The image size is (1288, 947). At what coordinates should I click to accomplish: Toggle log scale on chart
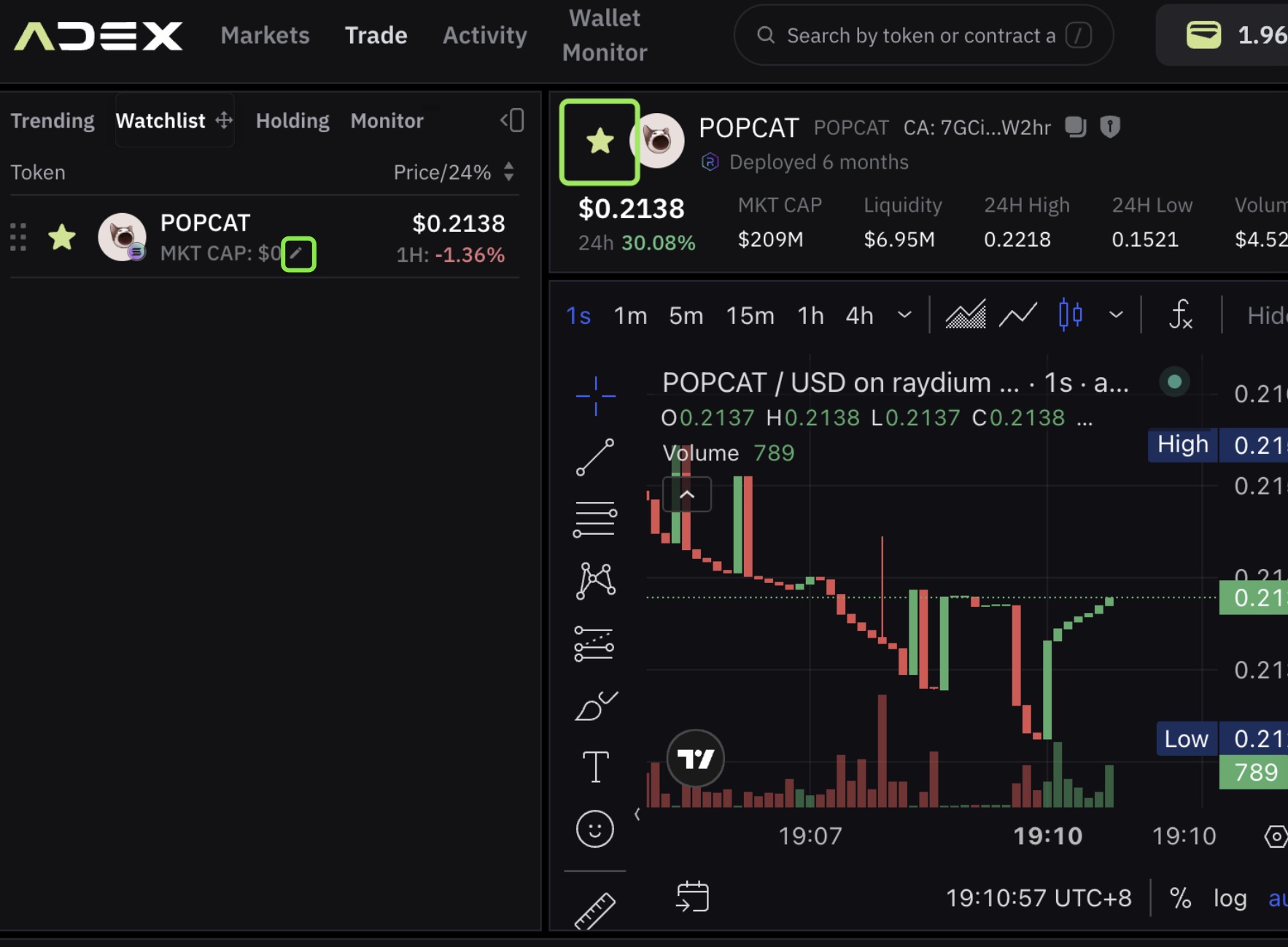tap(1230, 898)
